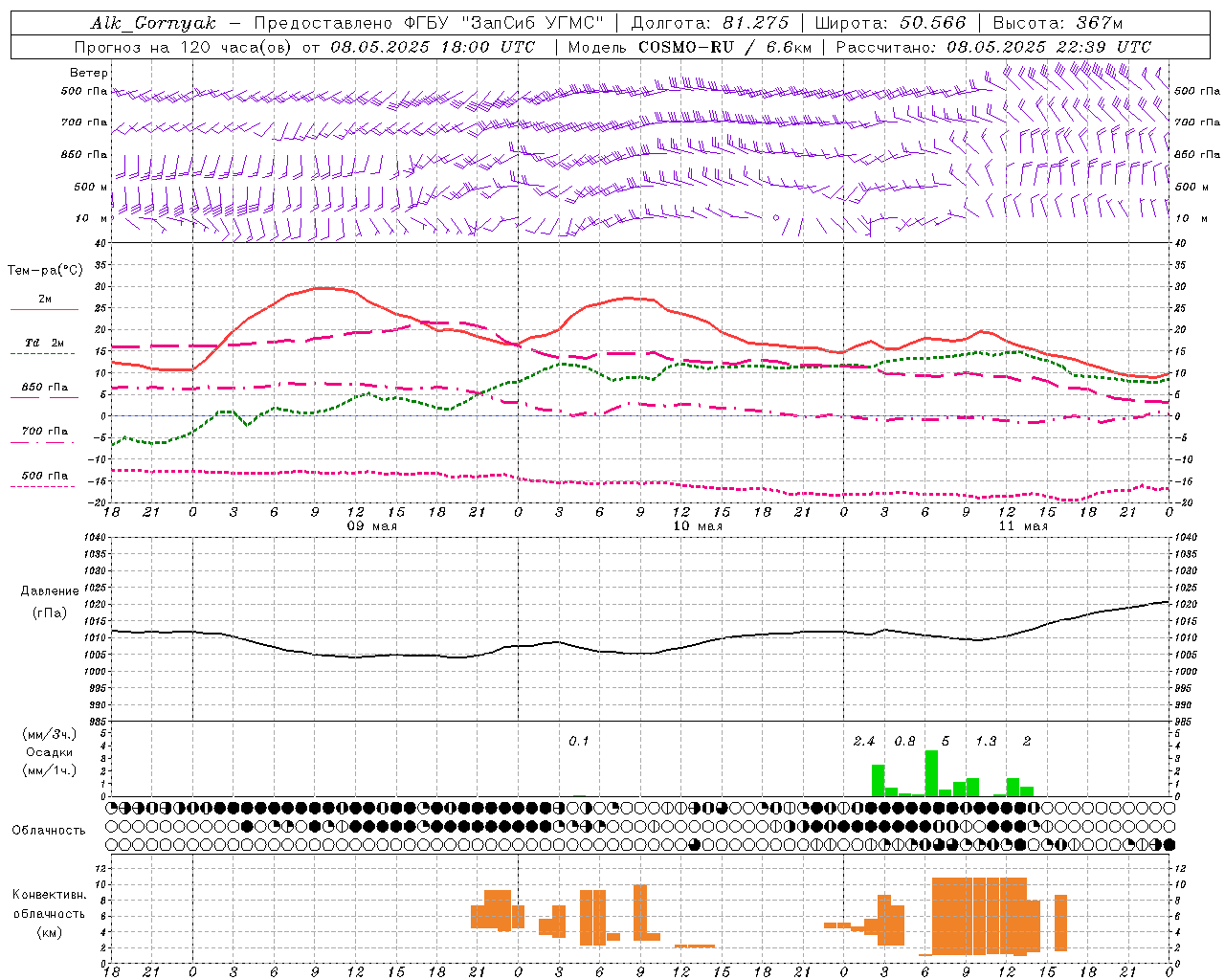Select the Тем-ра(°C) temperature panel label
1225x980 pixels.
(x=45, y=271)
